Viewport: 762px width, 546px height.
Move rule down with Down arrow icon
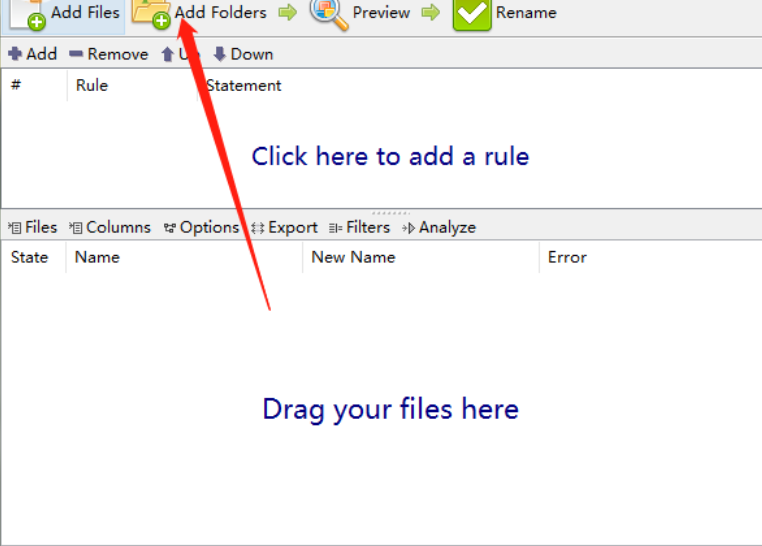[220, 54]
